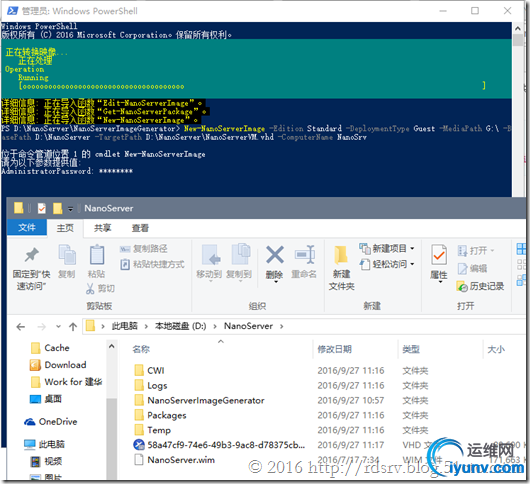530x484 pixels.
Task: Click the folder icon in the Explorer title bar
Action: click(x=19, y=208)
